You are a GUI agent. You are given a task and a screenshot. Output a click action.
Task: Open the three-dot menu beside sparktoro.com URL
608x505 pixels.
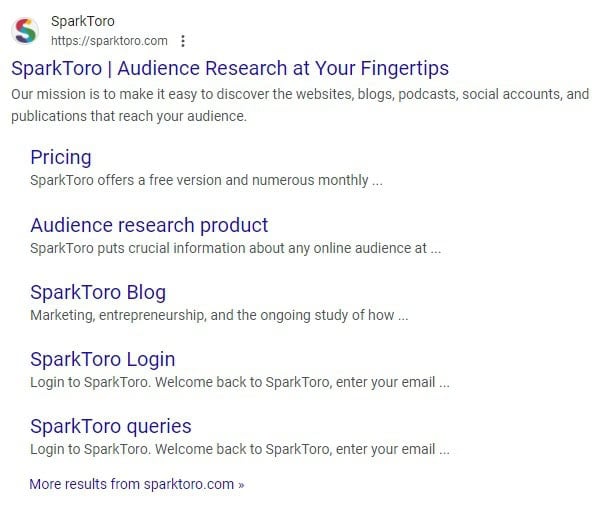click(183, 41)
